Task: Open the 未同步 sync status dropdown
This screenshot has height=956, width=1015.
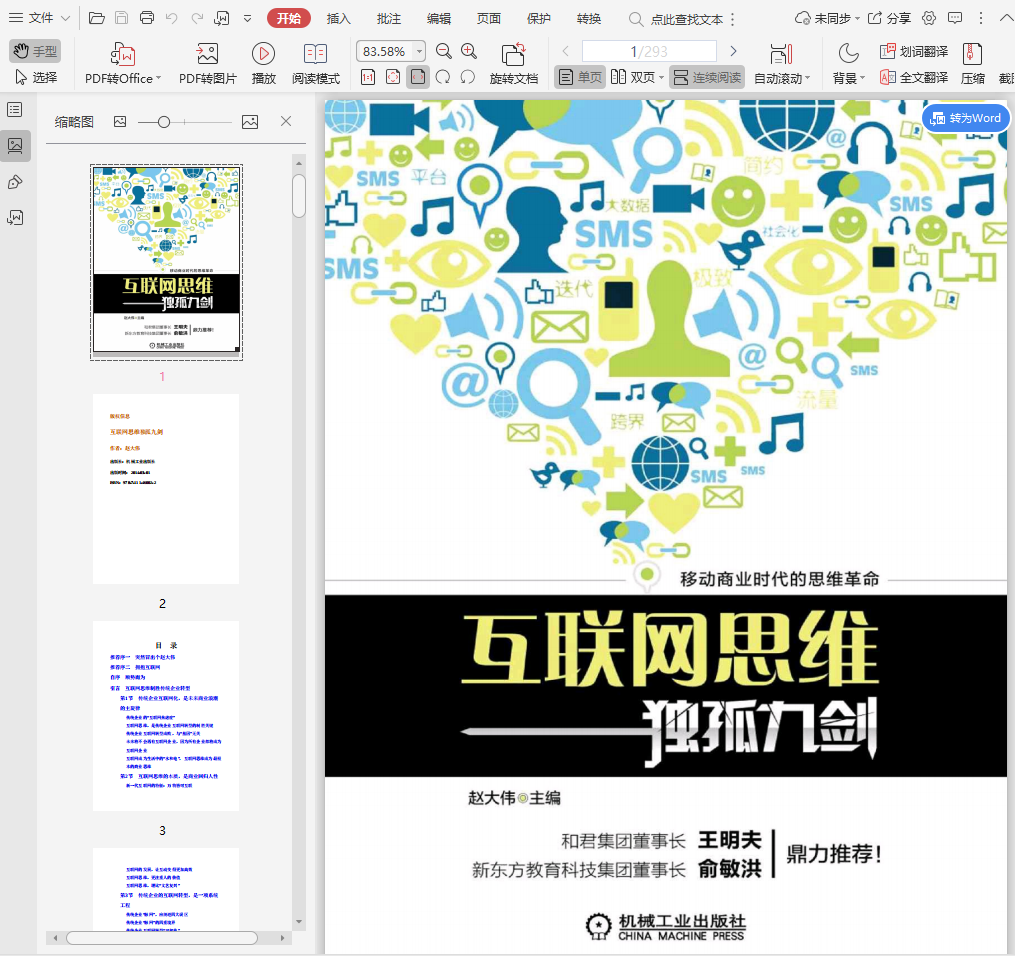Action: point(827,18)
